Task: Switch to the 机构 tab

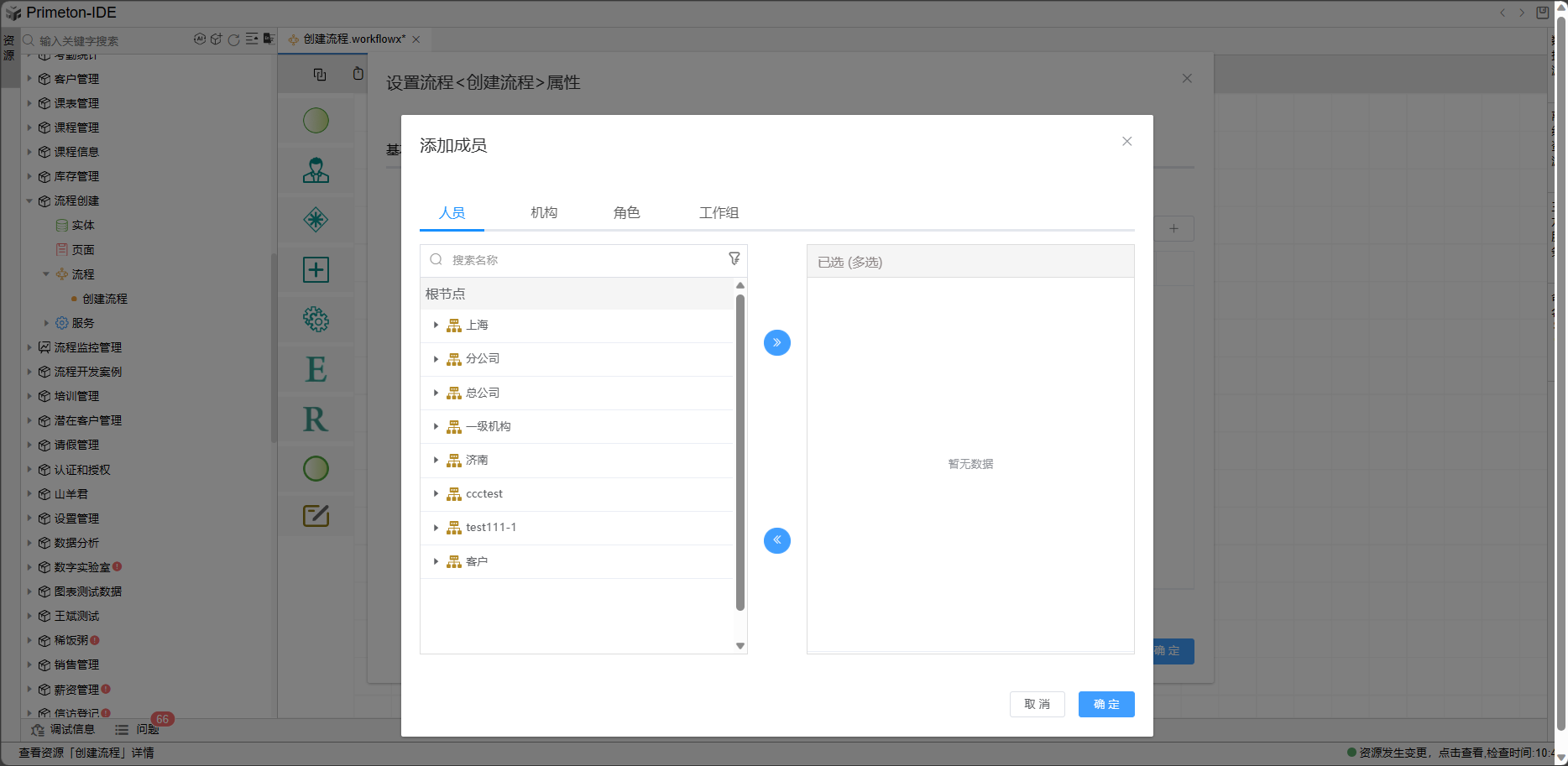Action: pyautogui.click(x=544, y=213)
